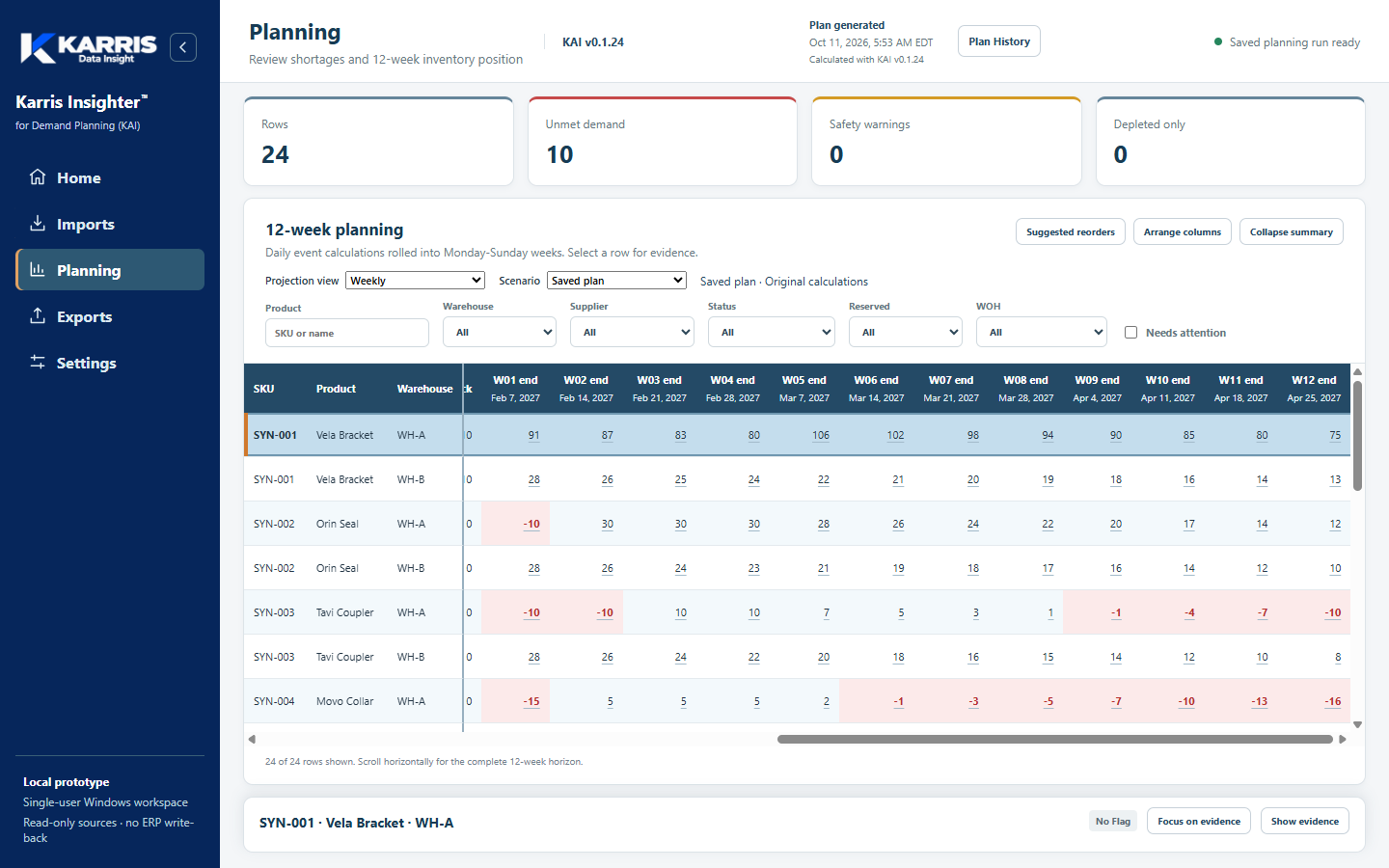Open the Reserved filter dropdown
This screenshot has width=1389, height=868.
pyautogui.click(x=906, y=332)
